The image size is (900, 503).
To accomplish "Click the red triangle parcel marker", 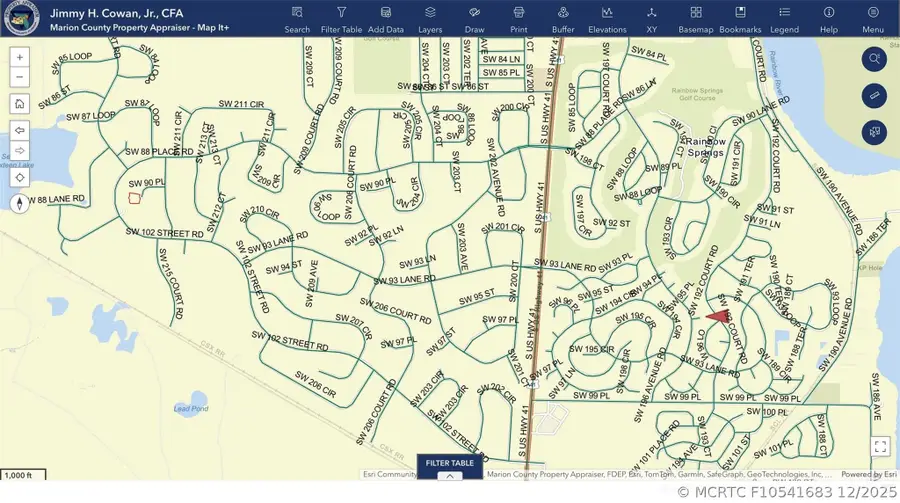I will click(716, 316).
